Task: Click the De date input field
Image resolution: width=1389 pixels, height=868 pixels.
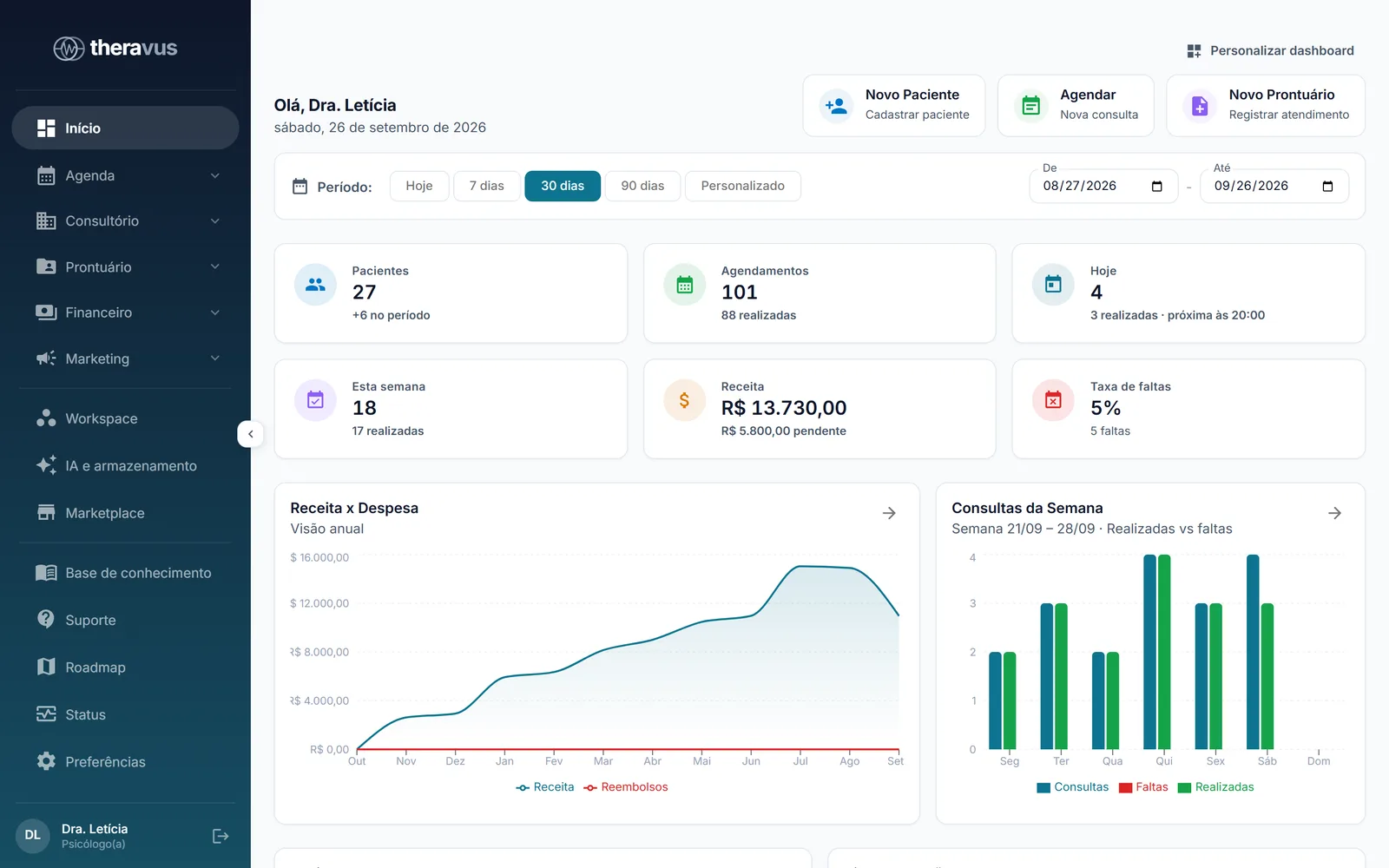Action: tap(1103, 187)
